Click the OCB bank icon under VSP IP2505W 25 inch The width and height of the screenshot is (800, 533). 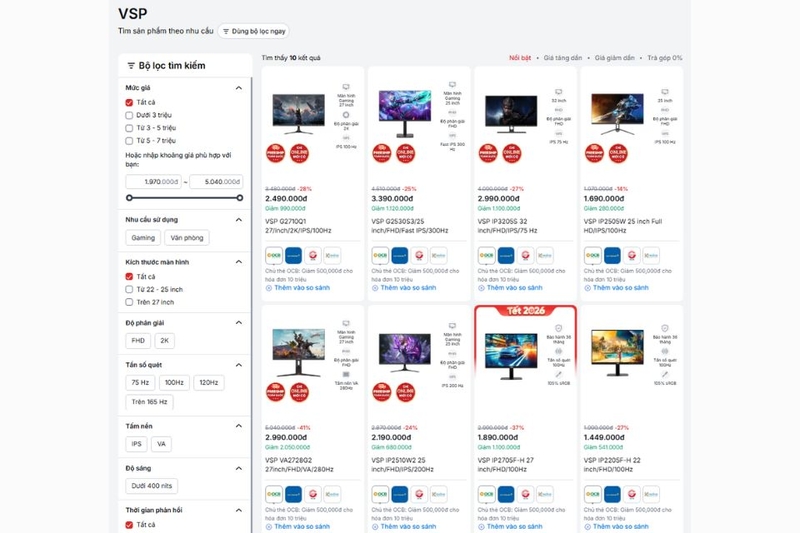(593, 256)
